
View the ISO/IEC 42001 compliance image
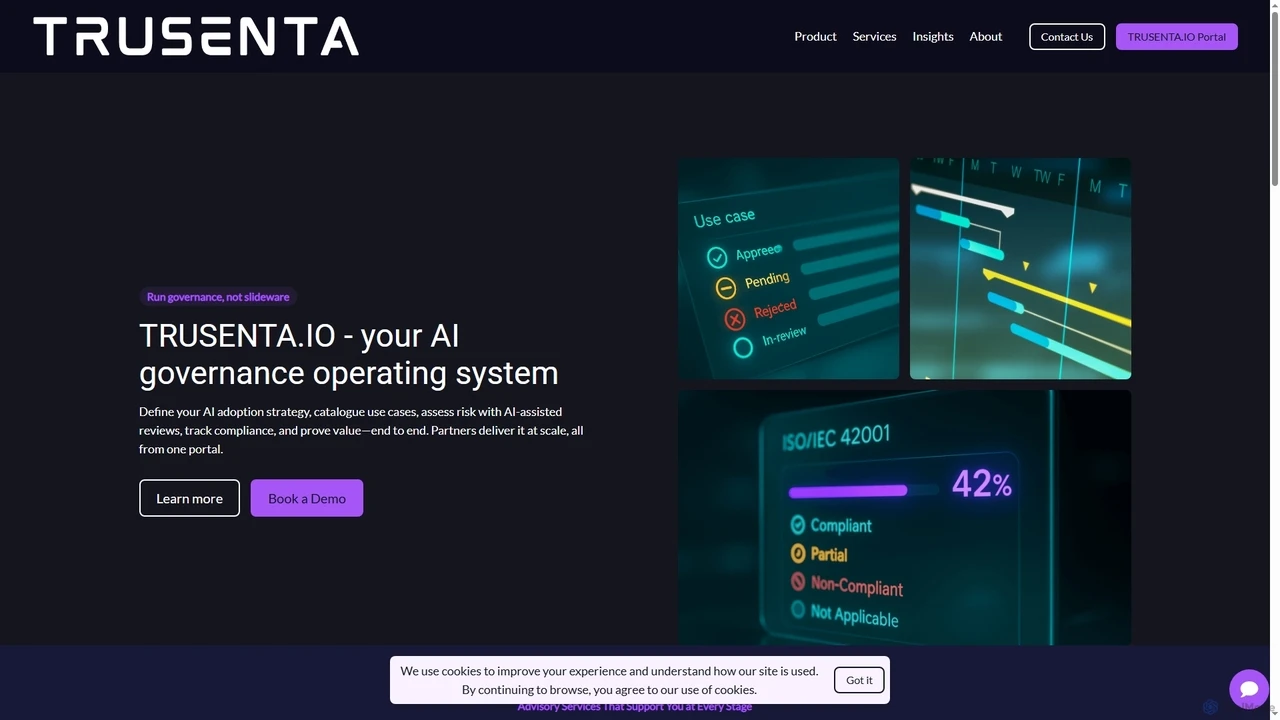905,517
